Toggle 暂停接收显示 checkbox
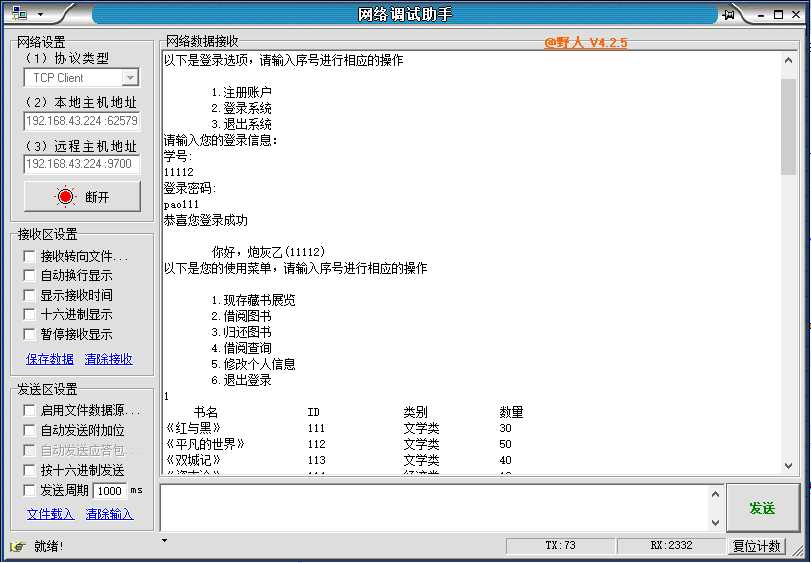811x563 pixels. point(29,334)
